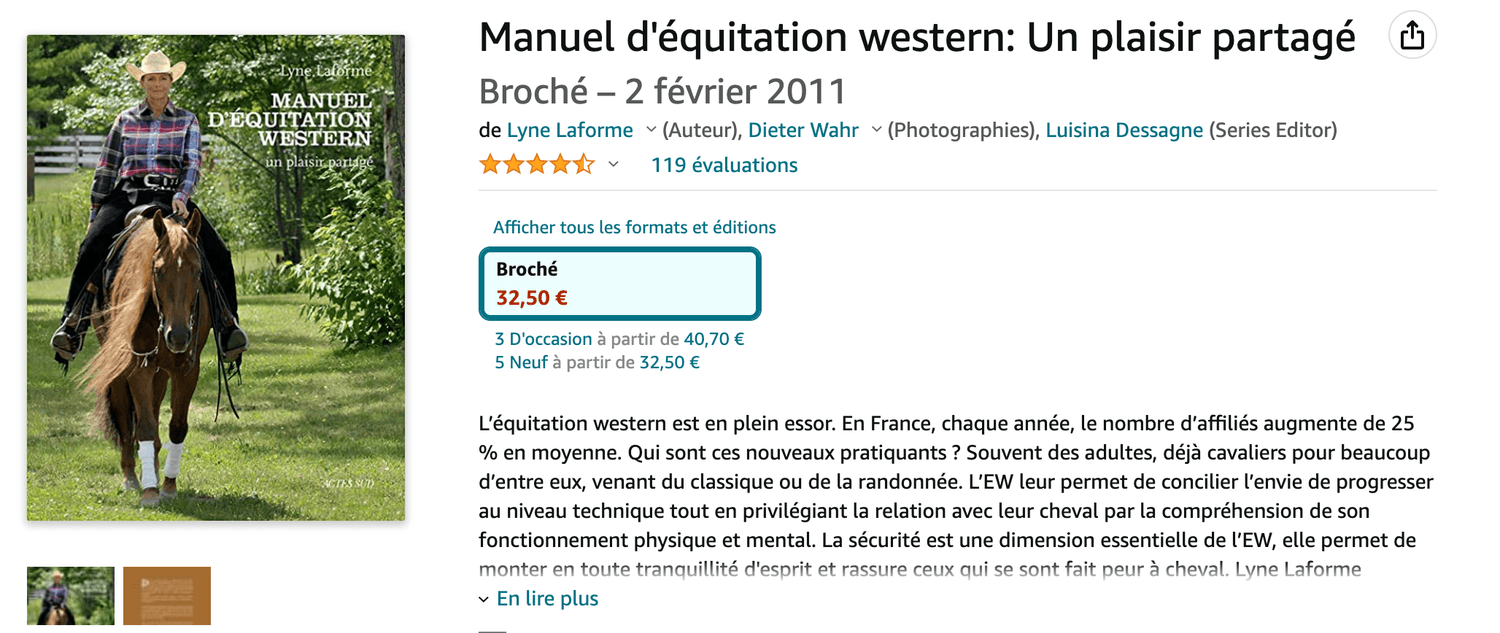The image size is (1500, 633).
Task: View the 119 évaluations reviews
Action: pyautogui.click(x=724, y=165)
